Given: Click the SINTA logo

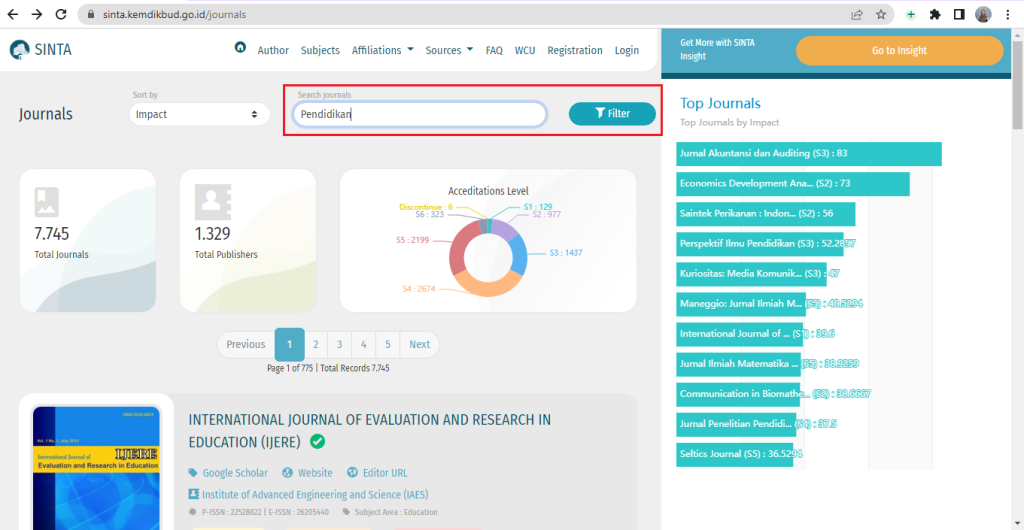Looking at the screenshot, I should [x=40, y=50].
